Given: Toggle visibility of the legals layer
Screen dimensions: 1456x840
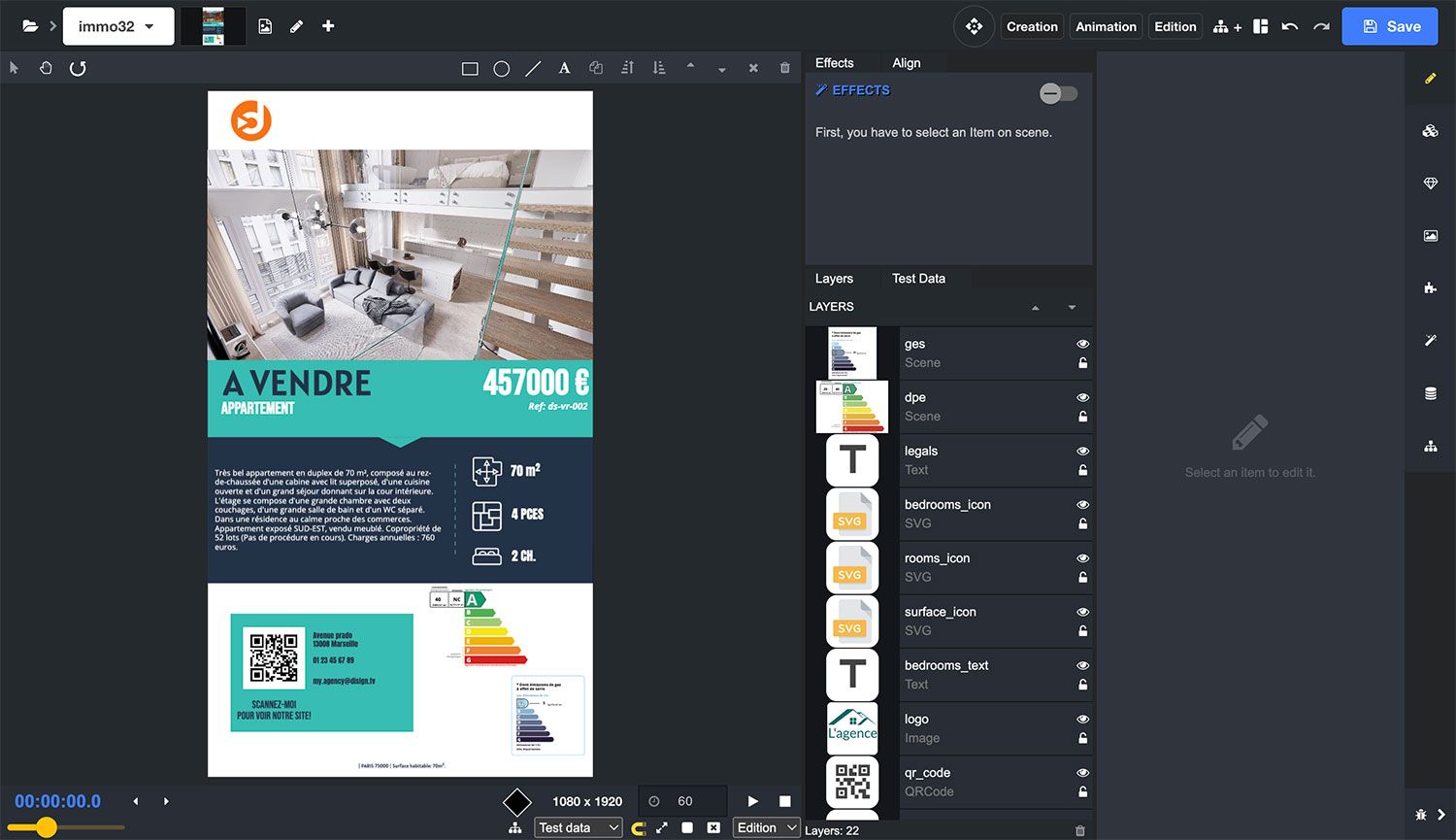Looking at the screenshot, I should pos(1082,452).
